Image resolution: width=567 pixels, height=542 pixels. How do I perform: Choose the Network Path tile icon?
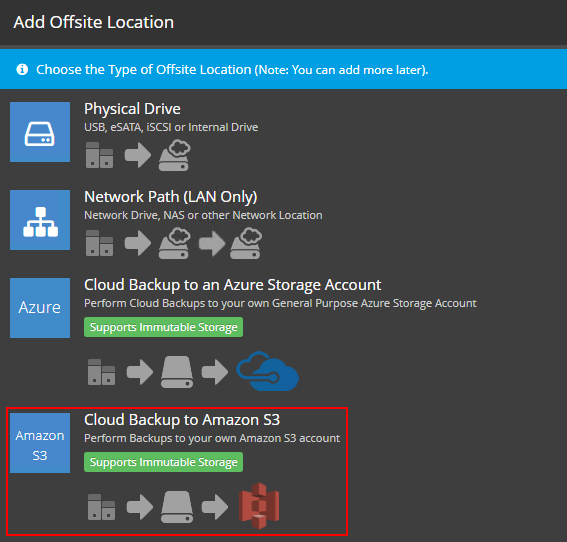tap(40, 220)
